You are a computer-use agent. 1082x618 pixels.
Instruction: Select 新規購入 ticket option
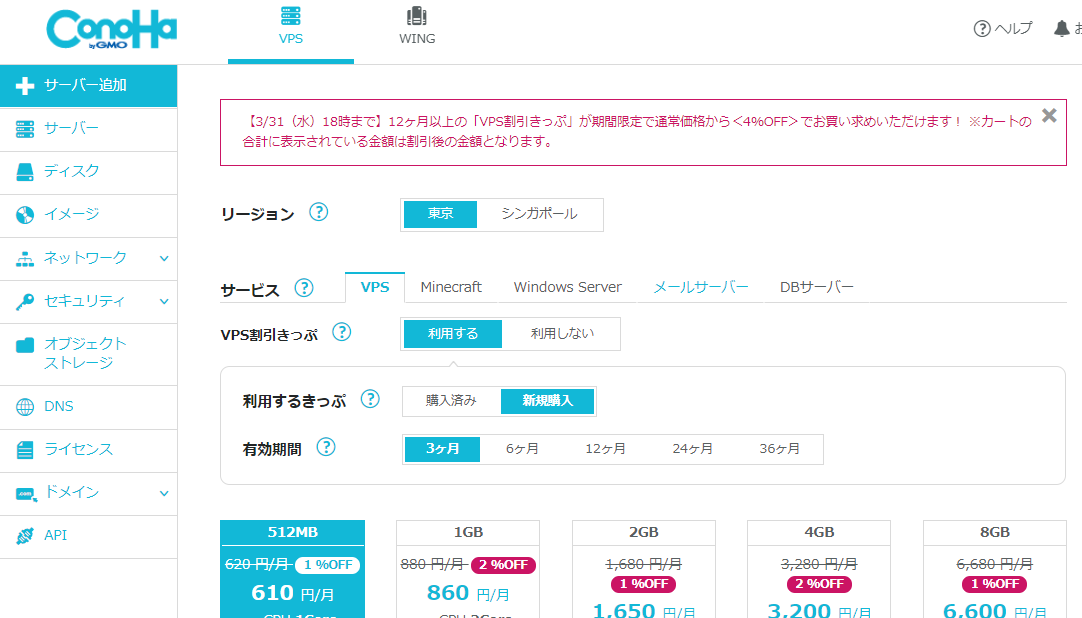click(x=547, y=401)
